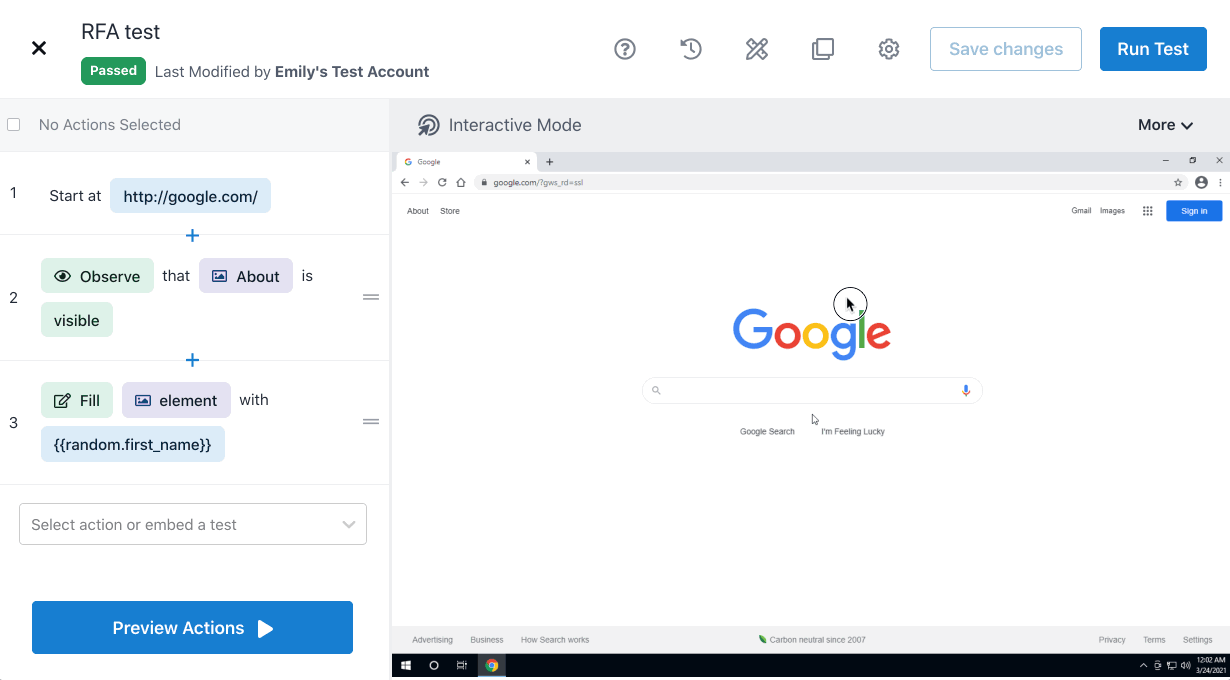Close the RFA test editor with X
The height and width of the screenshot is (680, 1230).
(x=39, y=48)
